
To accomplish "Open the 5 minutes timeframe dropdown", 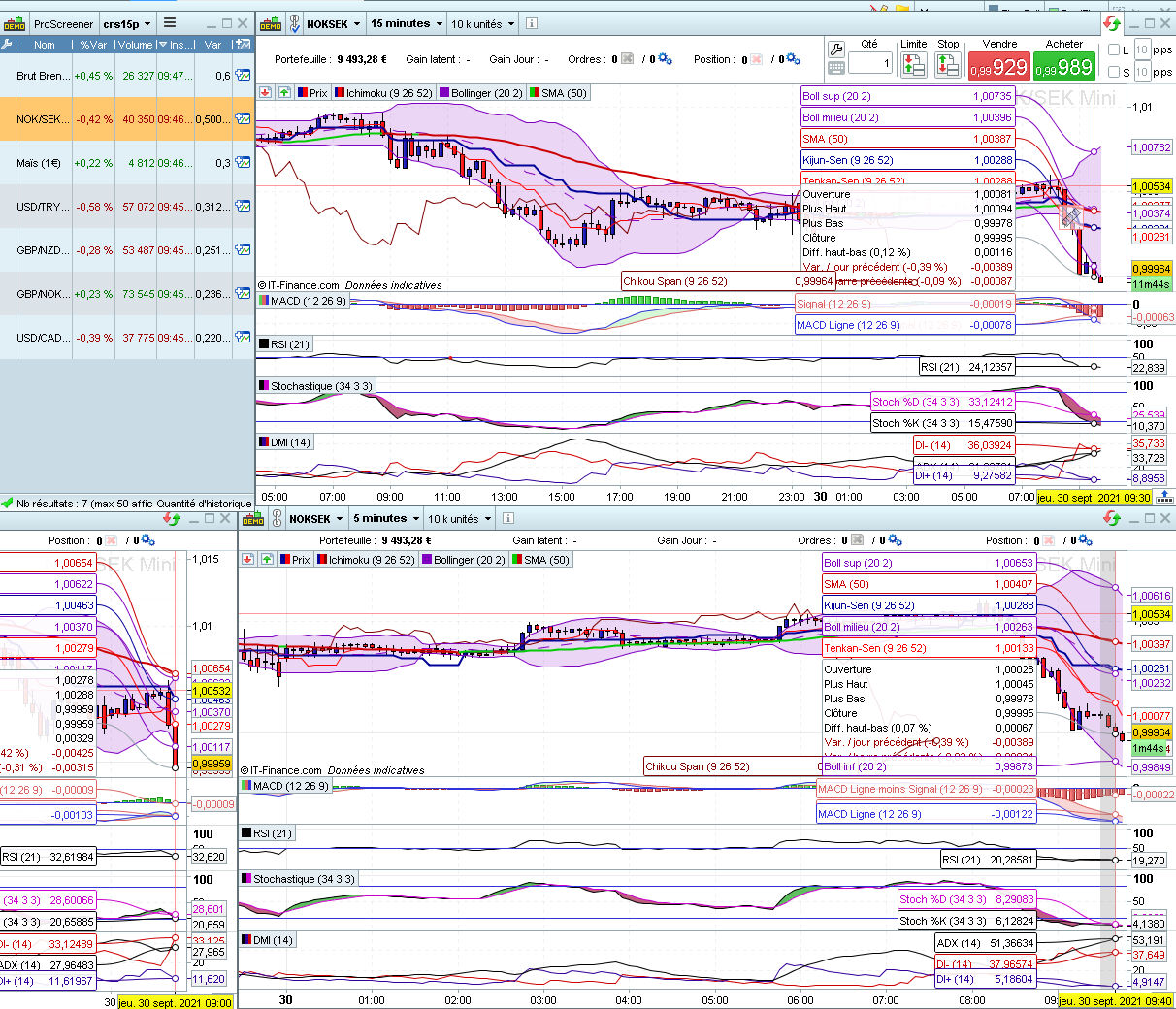I will coord(386,519).
